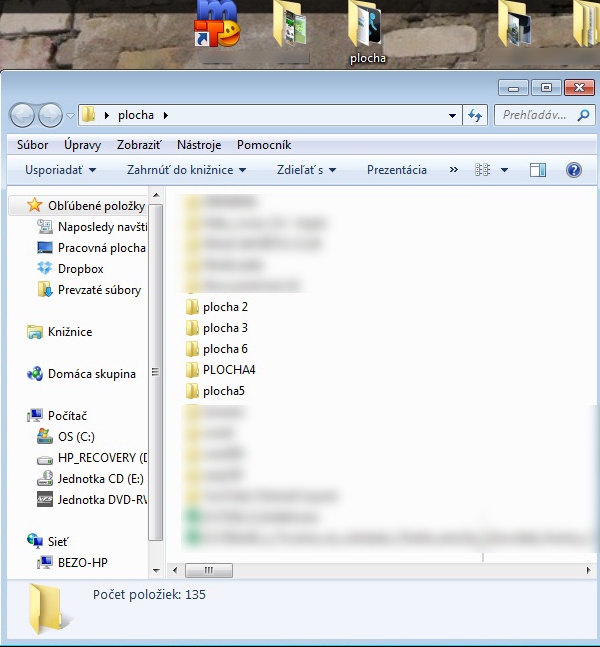Open the Nástroje menu
The width and height of the screenshot is (600, 647).
tap(199, 145)
